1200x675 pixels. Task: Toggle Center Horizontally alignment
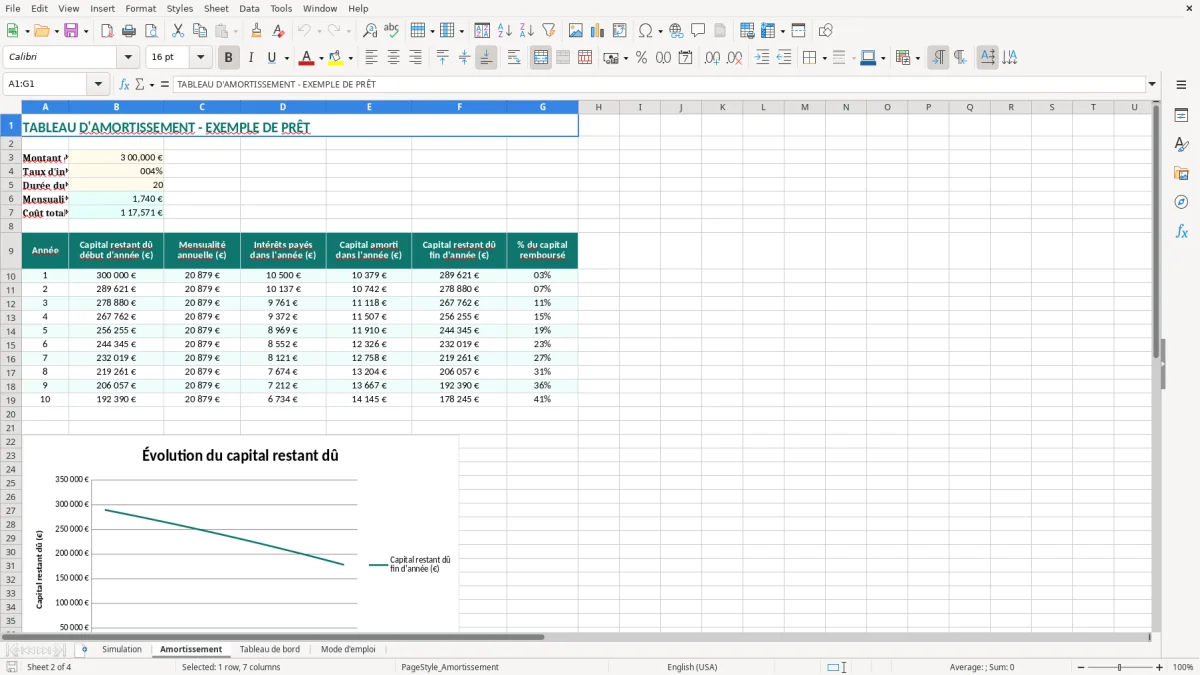393,58
